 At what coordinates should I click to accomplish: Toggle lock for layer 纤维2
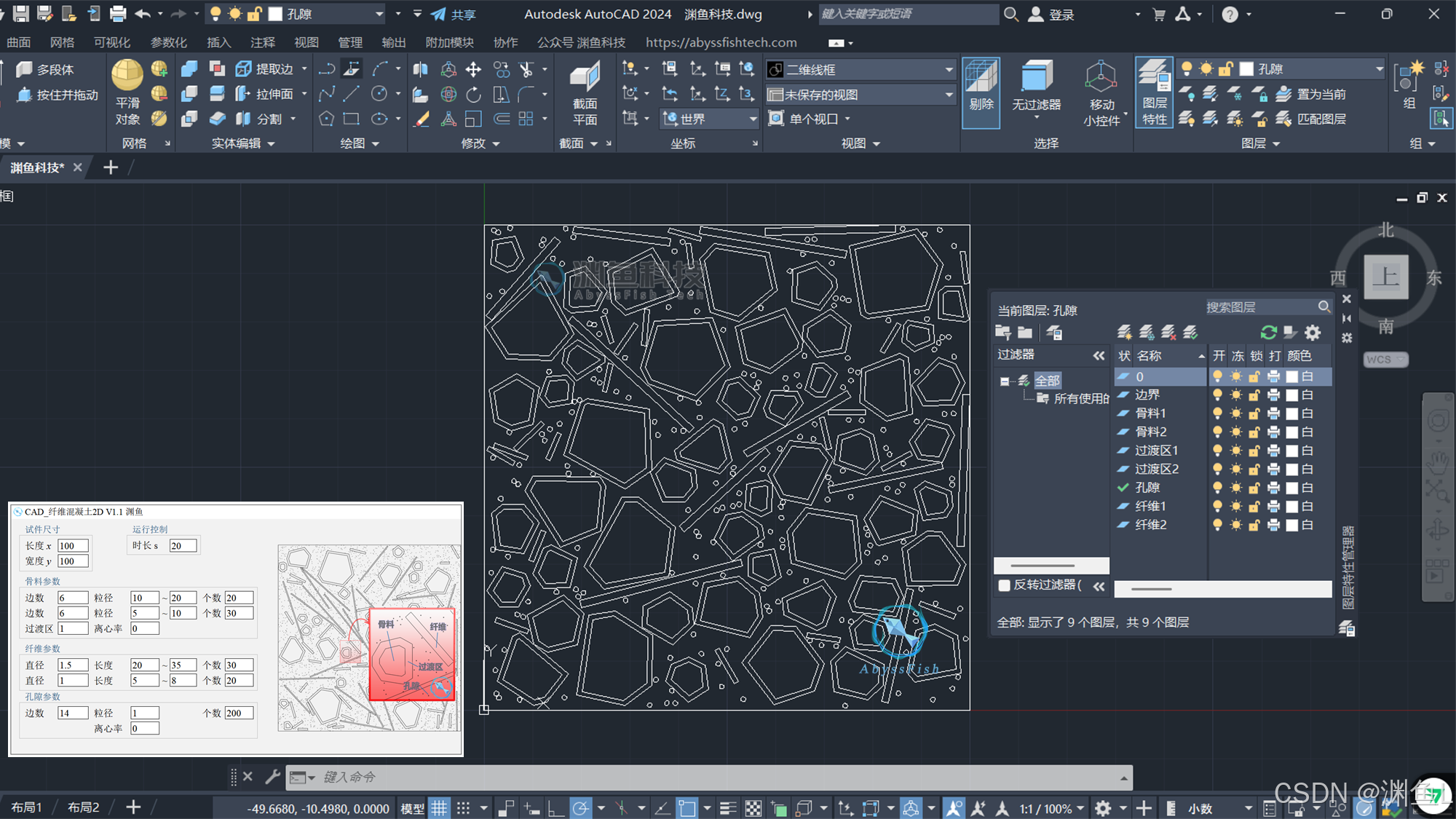[1254, 525]
